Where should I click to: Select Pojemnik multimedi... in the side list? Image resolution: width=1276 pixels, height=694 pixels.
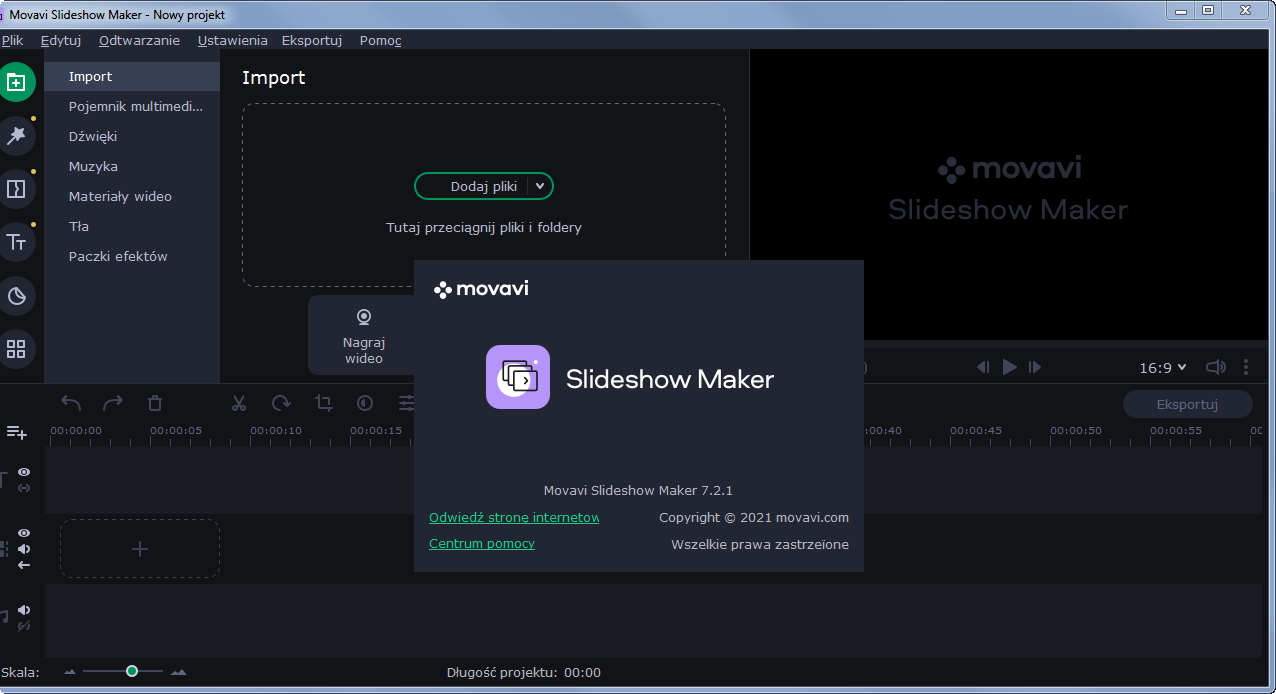pos(132,106)
